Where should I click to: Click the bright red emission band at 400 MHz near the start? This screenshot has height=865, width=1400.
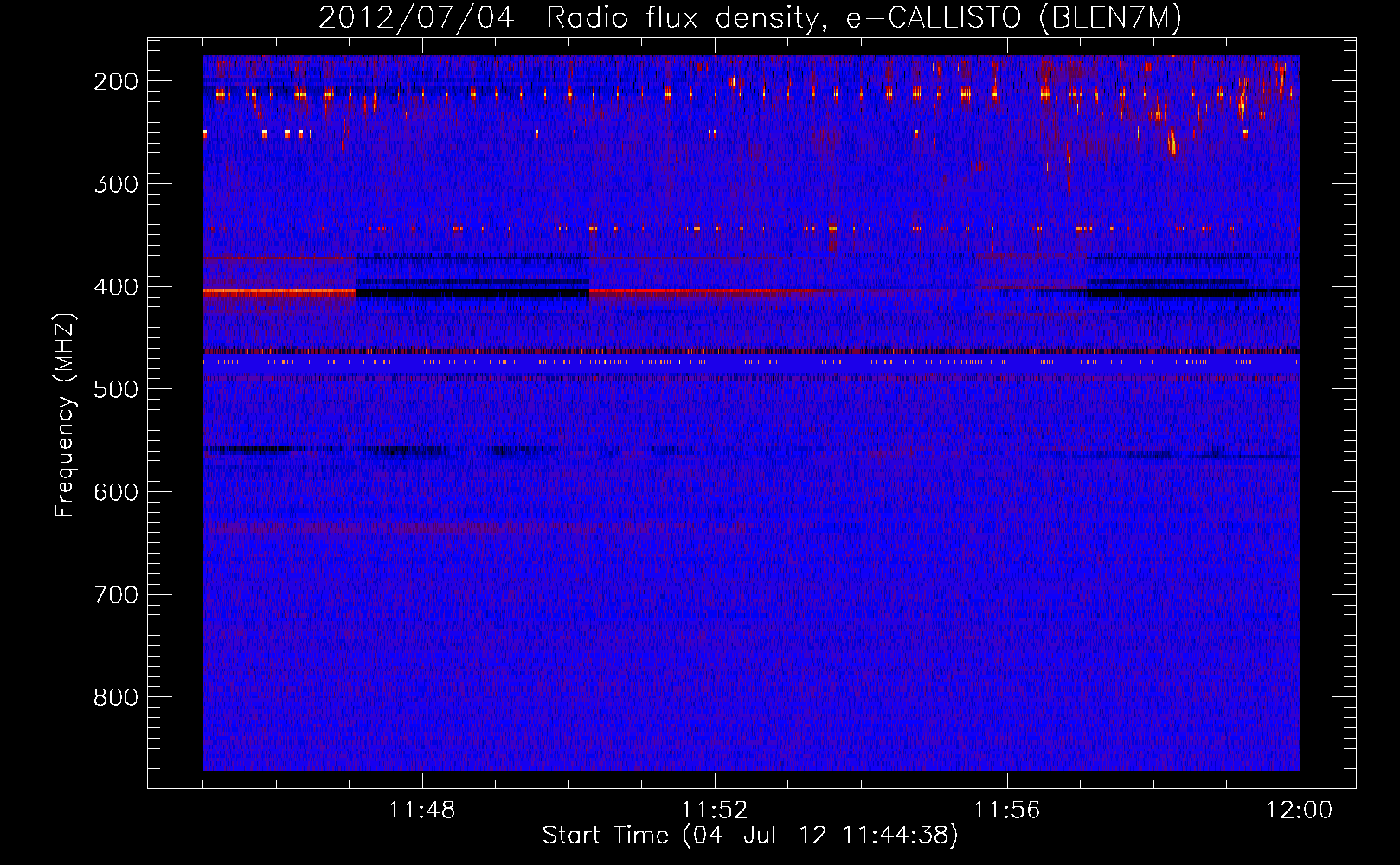point(279,292)
